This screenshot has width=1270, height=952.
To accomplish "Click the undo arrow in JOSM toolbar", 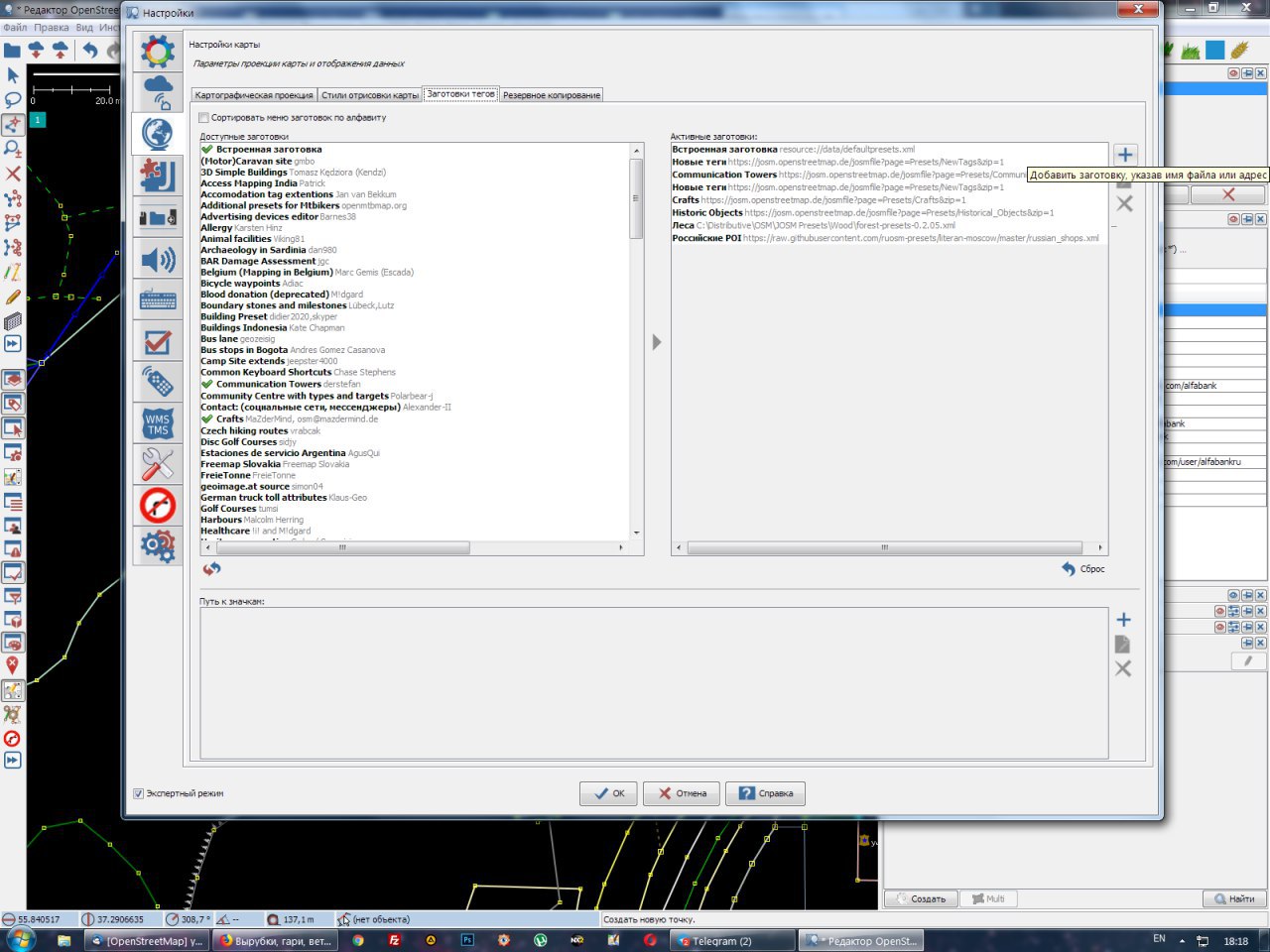I will coord(90,50).
